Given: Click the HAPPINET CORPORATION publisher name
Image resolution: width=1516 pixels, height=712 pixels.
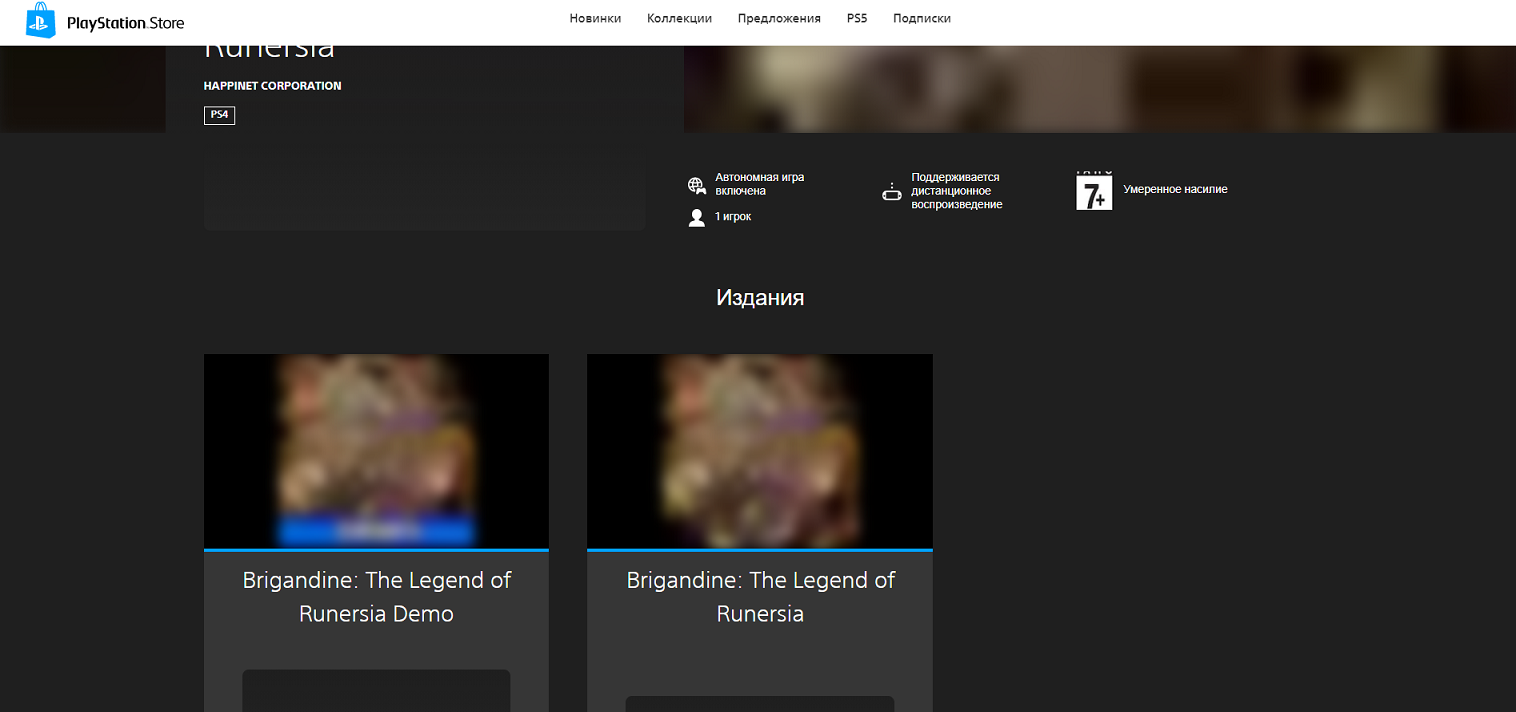Looking at the screenshot, I should pyautogui.click(x=272, y=86).
